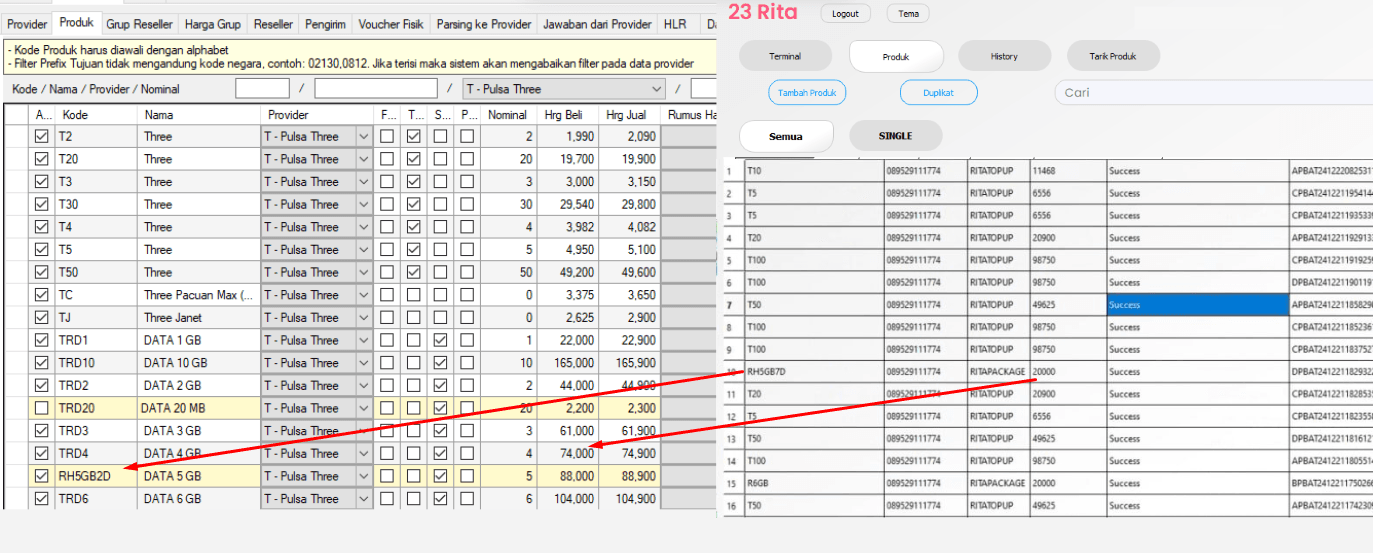Switch to the Grup Reseller tab
The width and height of the screenshot is (1373, 553).
click(140, 24)
